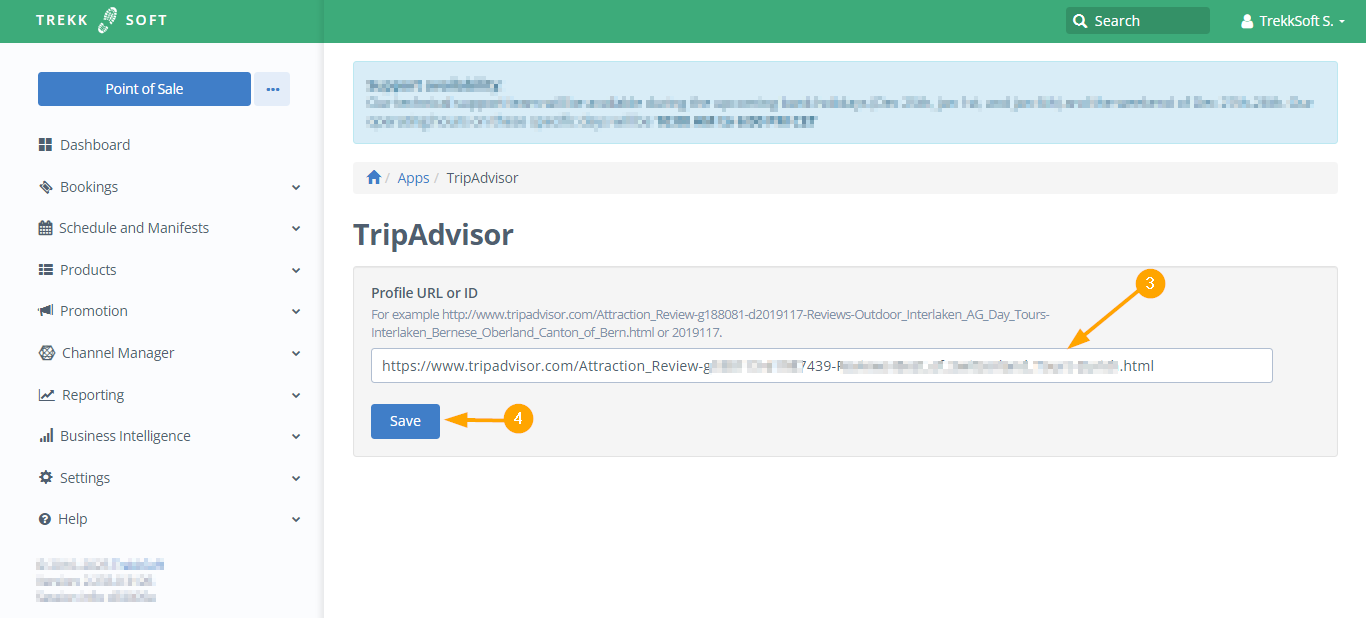Click the three-dots button beside Point of Sale
The width and height of the screenshot is (1366, 618).
point(272,89)
